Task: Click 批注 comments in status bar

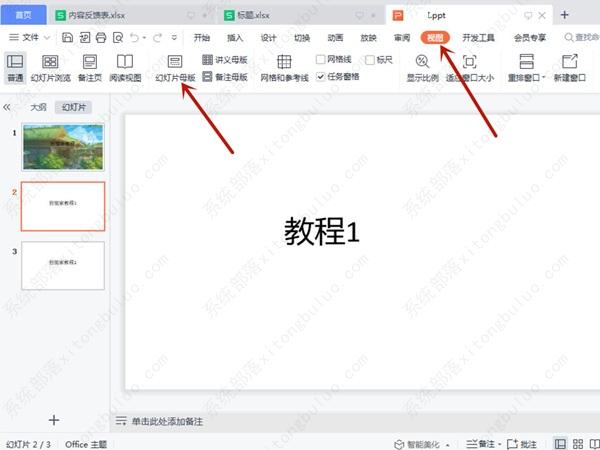Action: pos(522,444)
